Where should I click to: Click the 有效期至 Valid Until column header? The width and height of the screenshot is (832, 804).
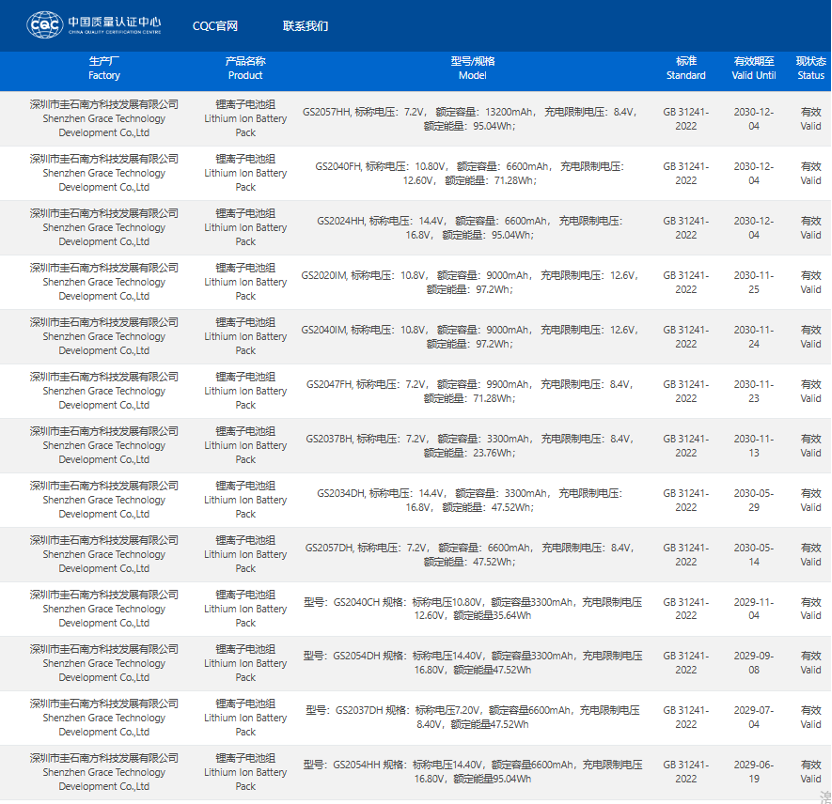coord(754,68)
